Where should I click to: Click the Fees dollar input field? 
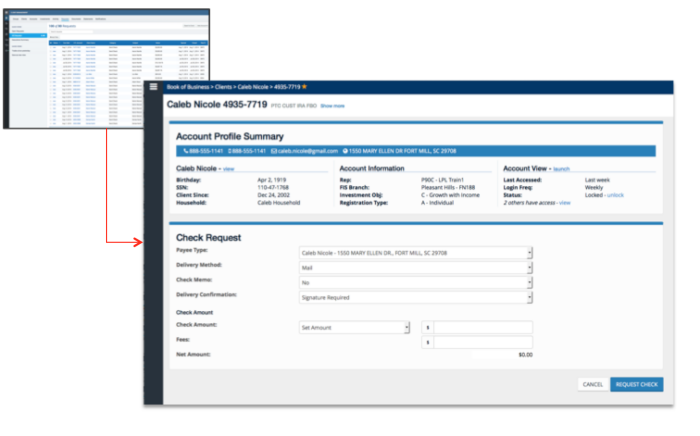(x=483, y=342)
